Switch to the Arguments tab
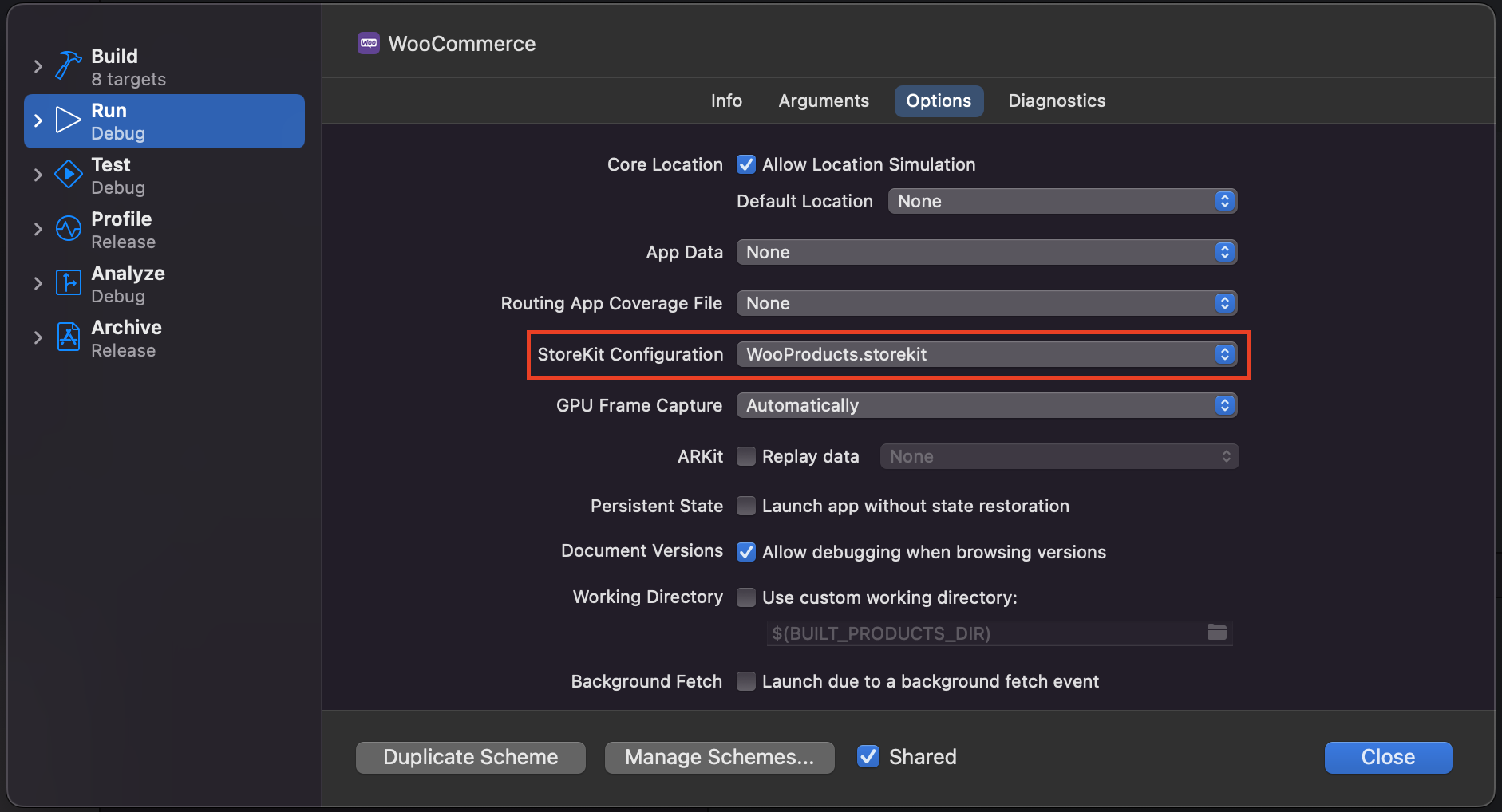 pyautogui.click(x=824, y=101)
